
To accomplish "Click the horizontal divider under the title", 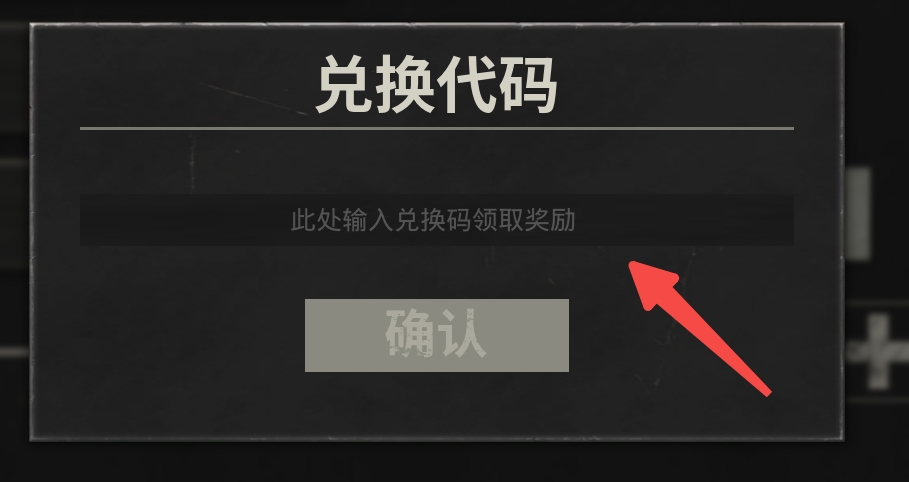I will pos(437,128).
